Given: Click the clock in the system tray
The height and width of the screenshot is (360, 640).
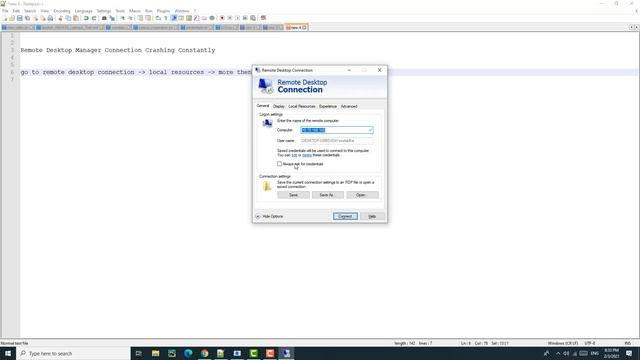Looking at the screenshot, I should click(x=611, y=353).
